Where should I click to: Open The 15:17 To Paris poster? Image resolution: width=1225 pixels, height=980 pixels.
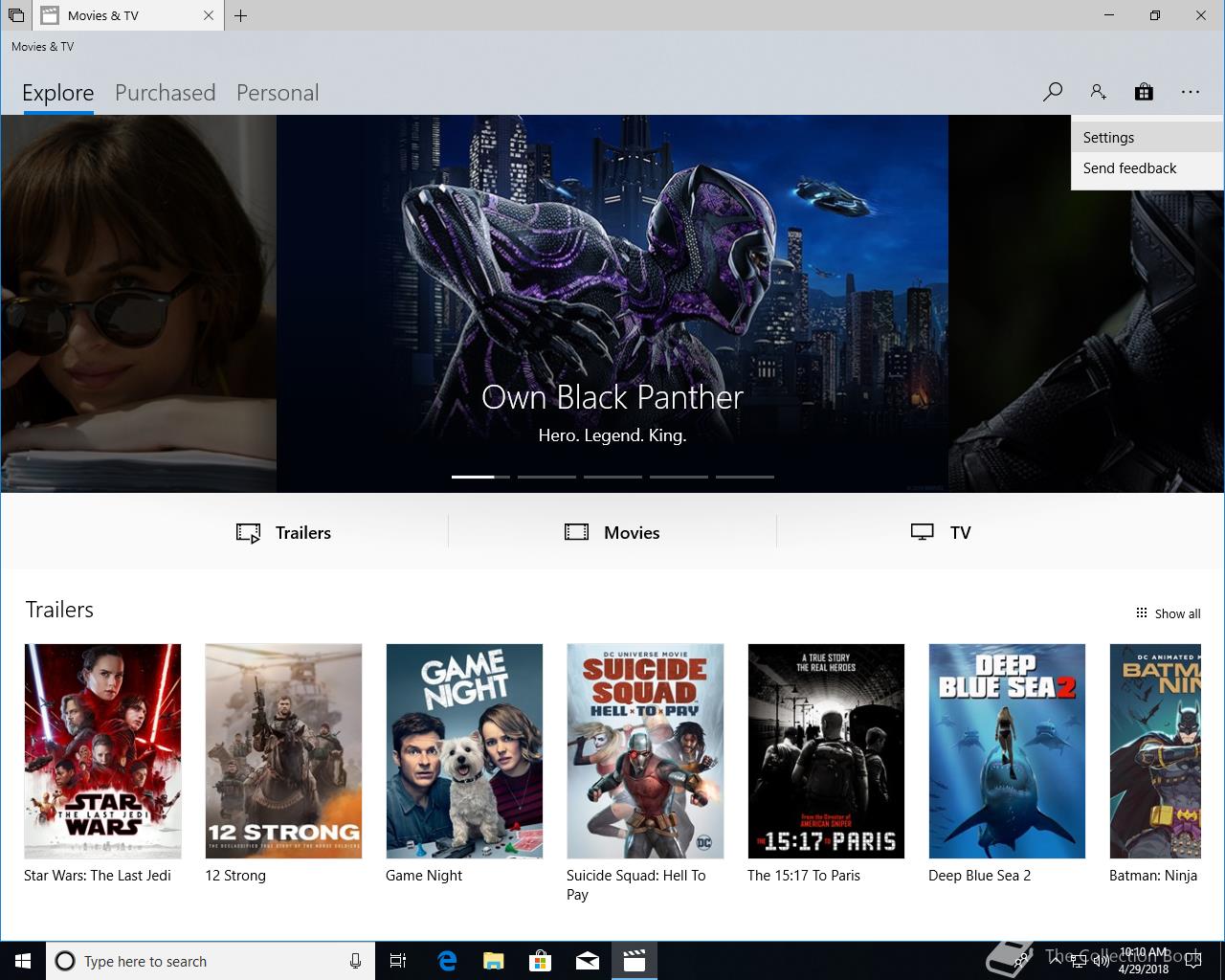tap(826, 751)
